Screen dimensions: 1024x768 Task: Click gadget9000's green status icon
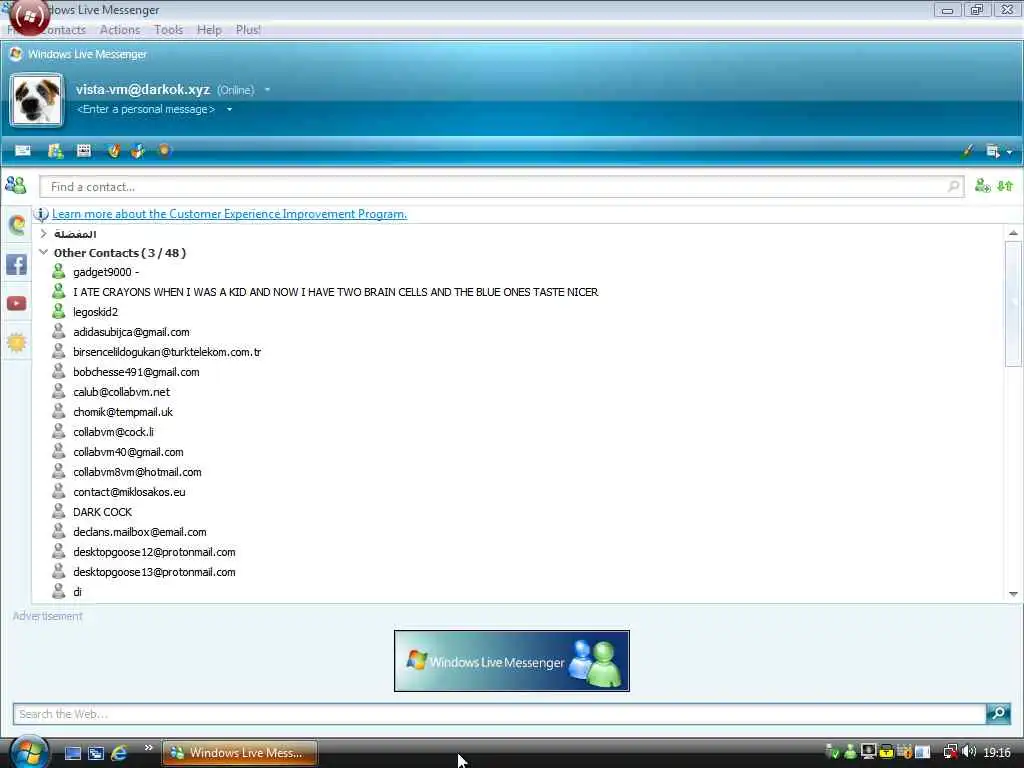(x=59, y=271)
